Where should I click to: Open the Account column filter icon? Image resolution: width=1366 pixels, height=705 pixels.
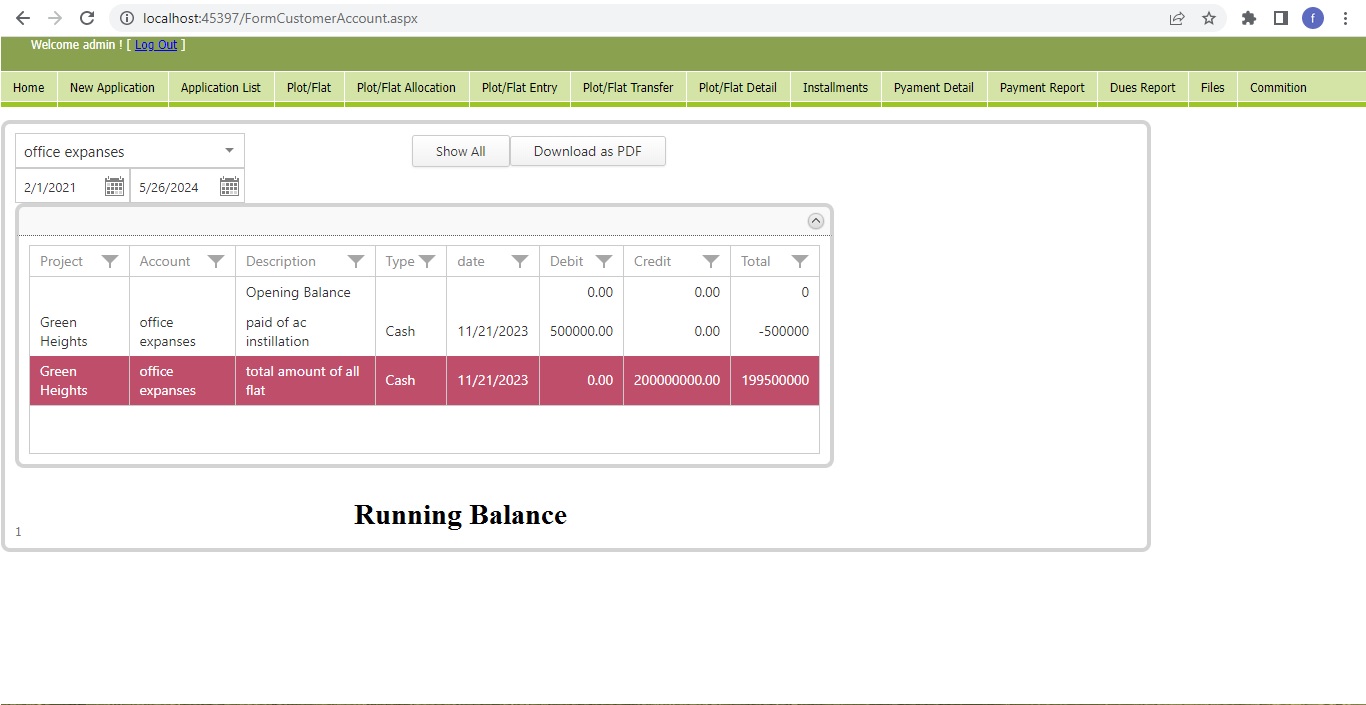[215, 261]
